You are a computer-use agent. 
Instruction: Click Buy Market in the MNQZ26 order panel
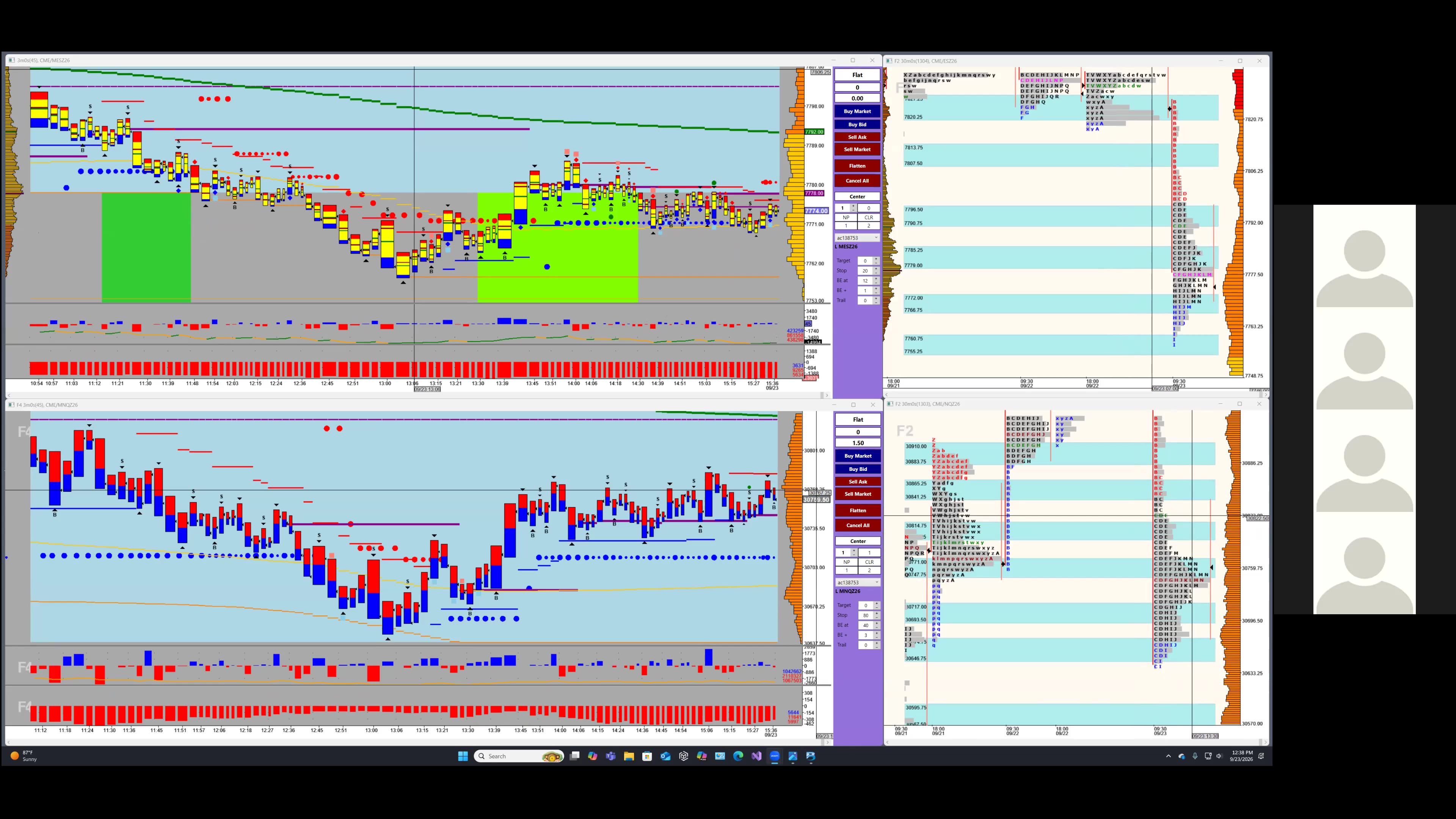(857, 456)
